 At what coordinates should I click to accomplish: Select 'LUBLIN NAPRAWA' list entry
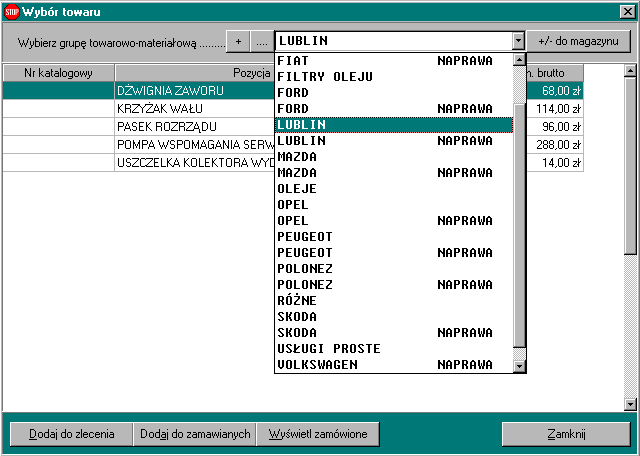(x=394, y=141)
